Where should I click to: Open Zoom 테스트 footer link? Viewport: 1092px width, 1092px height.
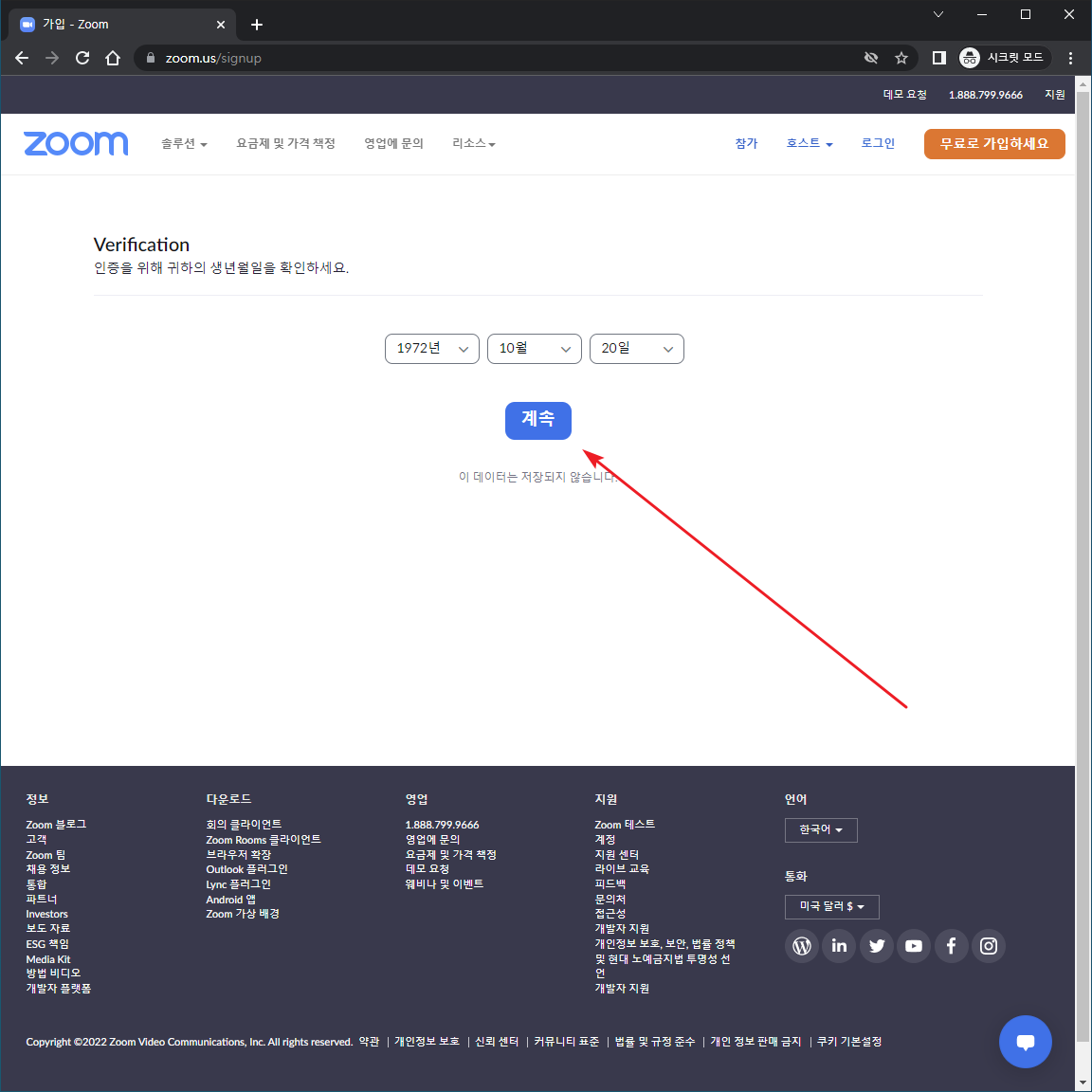pos(625,825)
